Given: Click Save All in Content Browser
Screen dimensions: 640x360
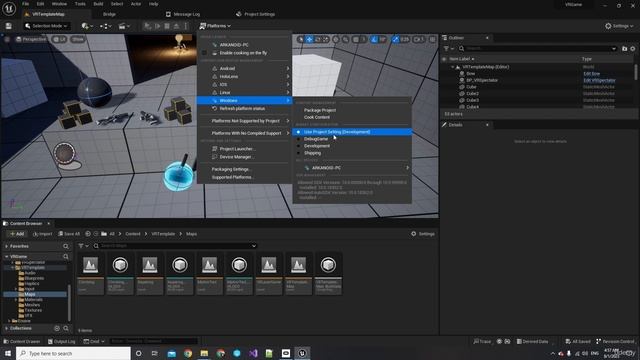Looking at the screenshot, I should click(x=69, y=234).
